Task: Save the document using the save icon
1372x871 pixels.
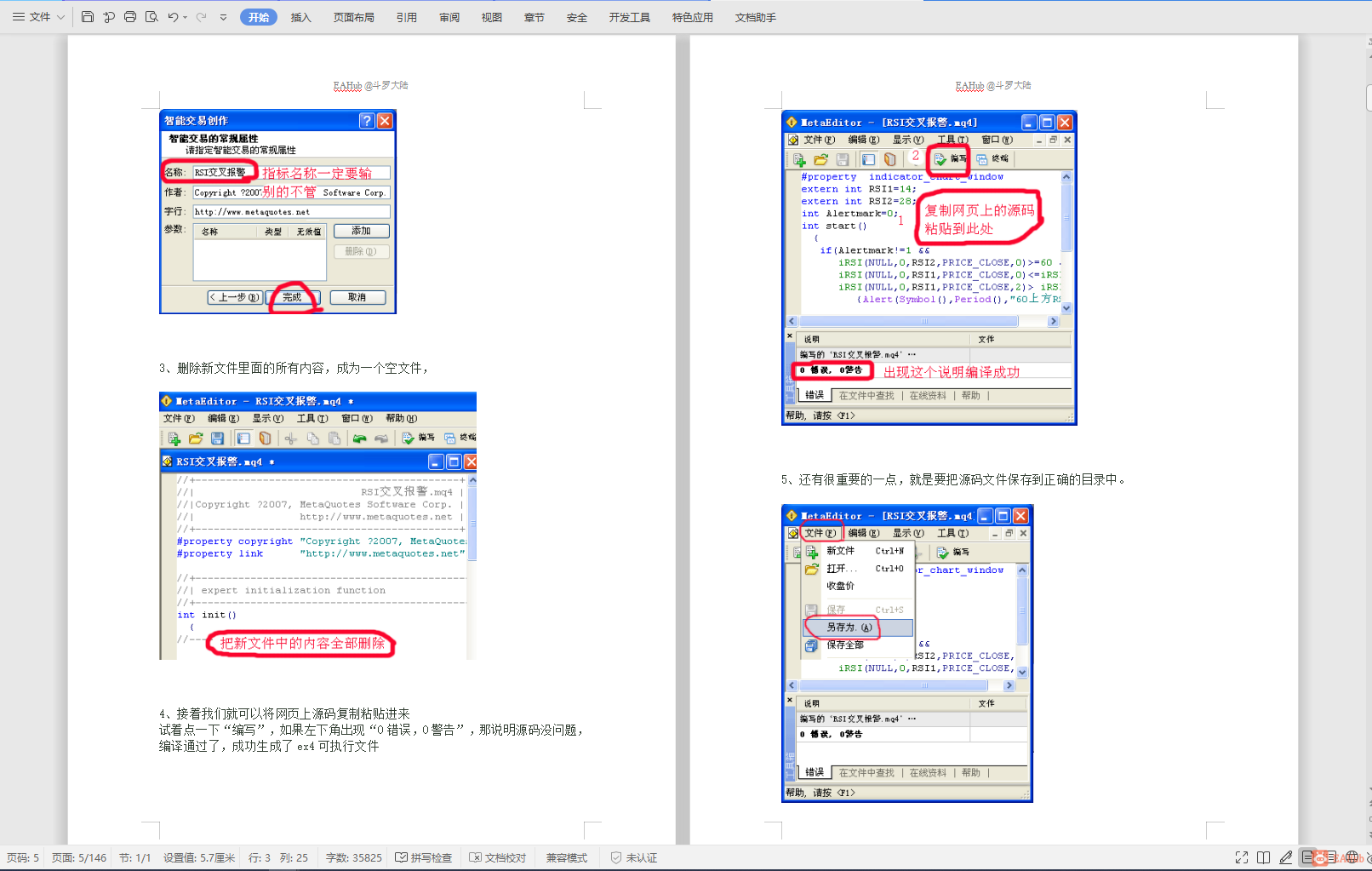Action: (88, 16)
